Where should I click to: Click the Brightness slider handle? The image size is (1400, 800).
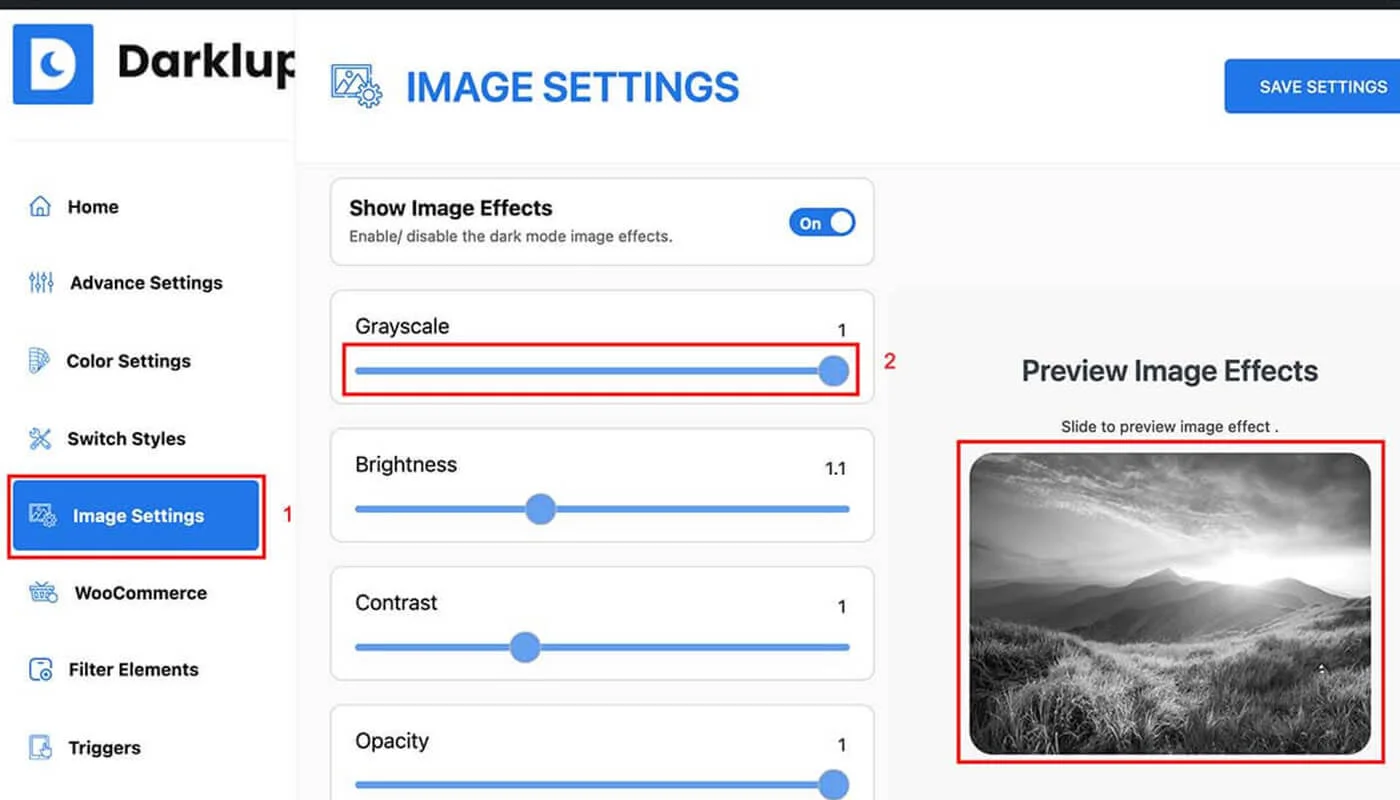coord(540,509)
